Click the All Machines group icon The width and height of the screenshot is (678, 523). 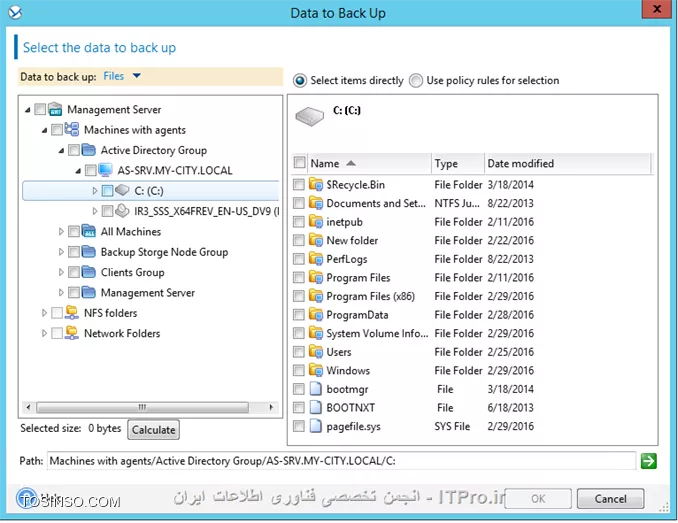click(x=89, y=231)
